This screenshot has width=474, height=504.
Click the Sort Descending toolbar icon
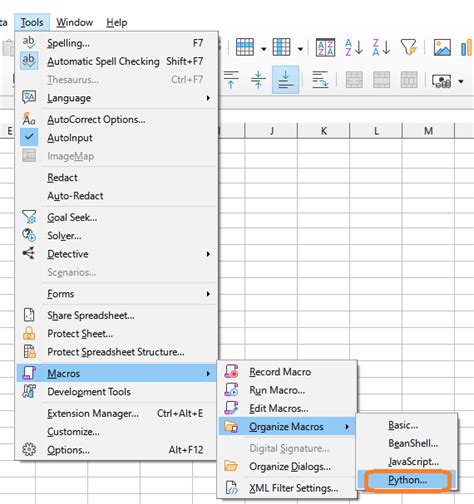pyautogui.click(x=381, y=47)
